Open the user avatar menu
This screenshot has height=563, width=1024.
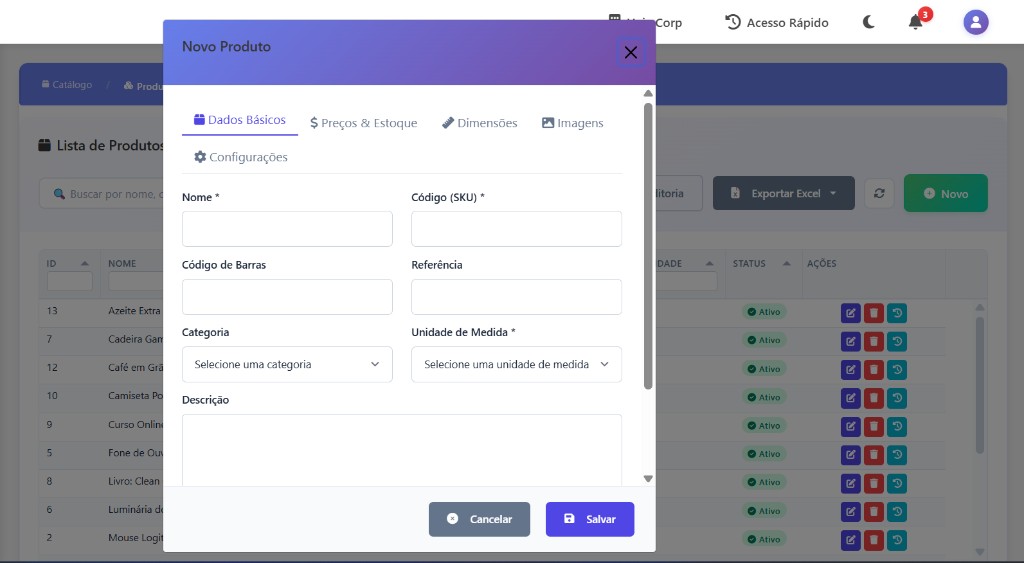(976, 22)
